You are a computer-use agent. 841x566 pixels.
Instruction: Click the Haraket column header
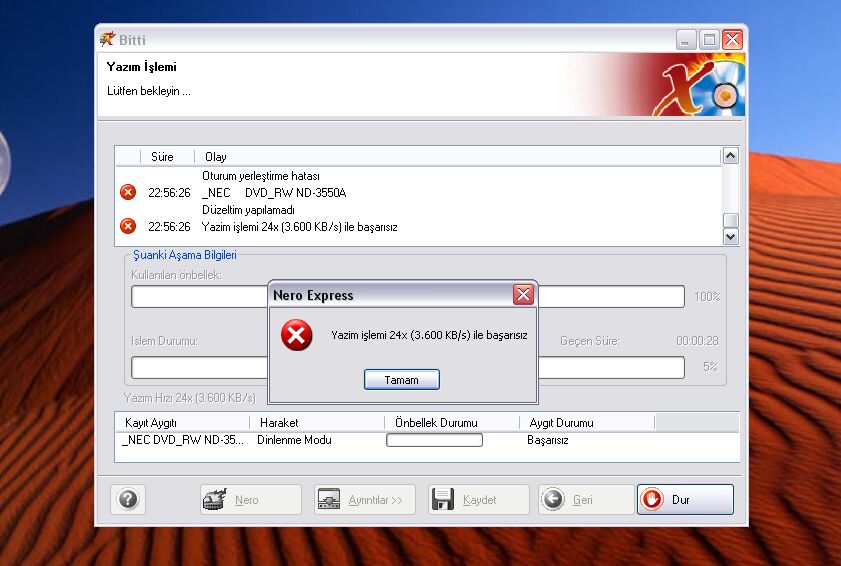(x=318, y=423)
